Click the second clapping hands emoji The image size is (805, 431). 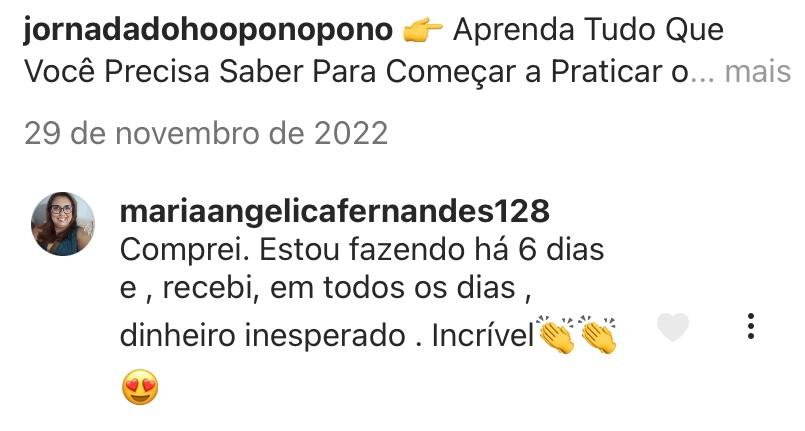pyautogui.click(x=598, y=335)
